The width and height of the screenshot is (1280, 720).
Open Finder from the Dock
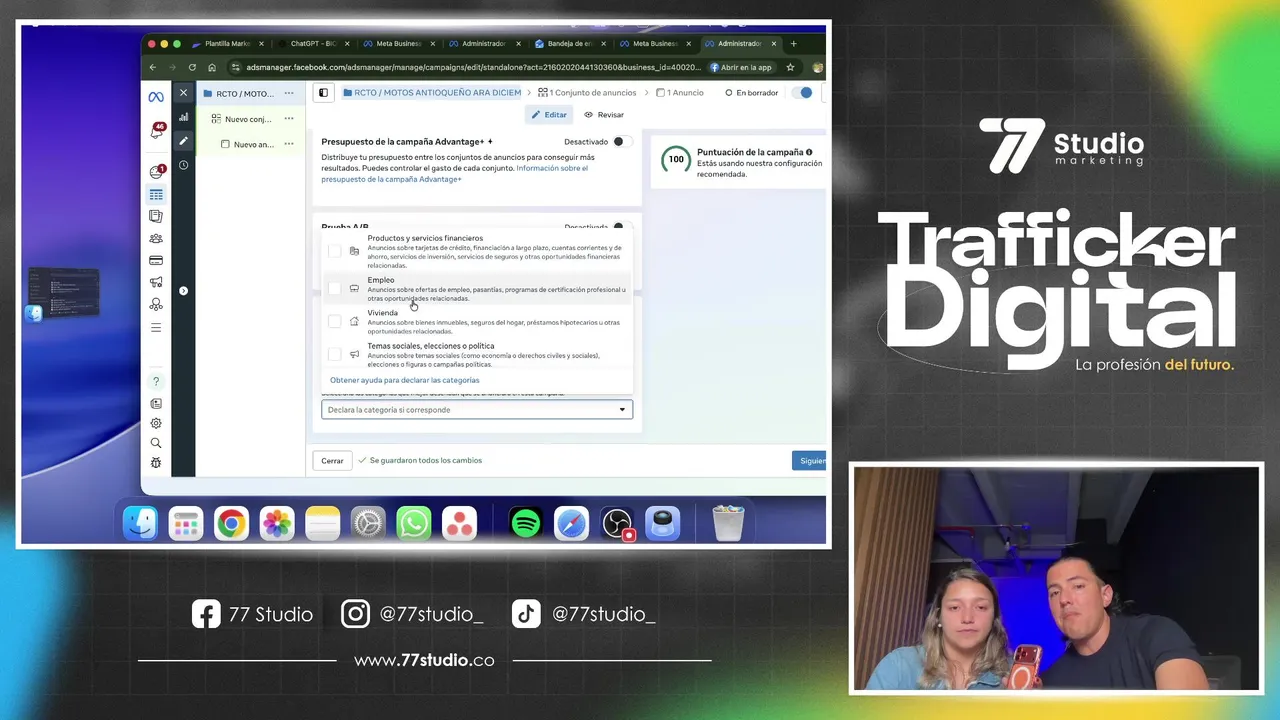tap(140, 523)
